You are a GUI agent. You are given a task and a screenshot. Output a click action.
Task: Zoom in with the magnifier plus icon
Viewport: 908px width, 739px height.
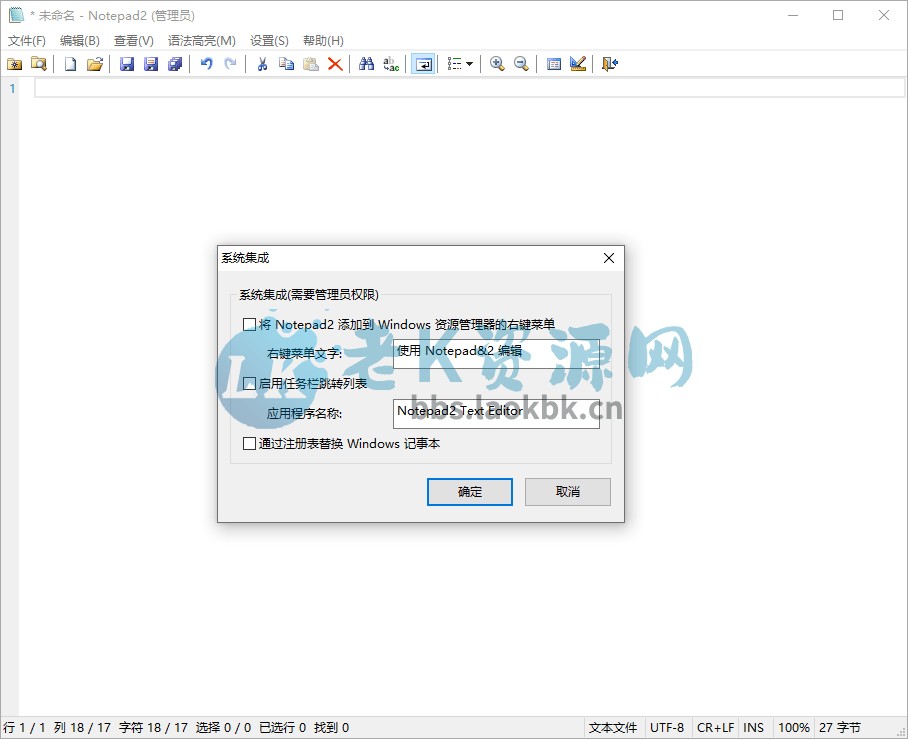[x=497, y=64]
